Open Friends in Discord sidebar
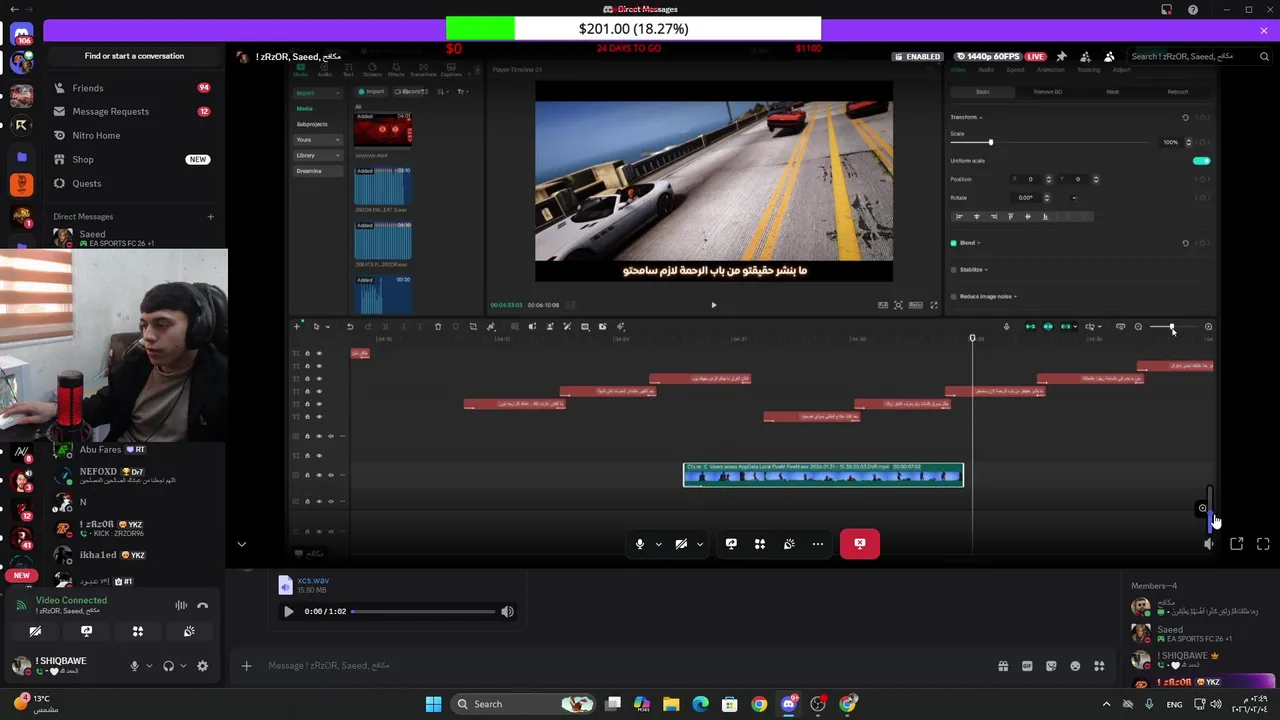Image resolution: width=1280 pixels, height=720 pixels. pyautogui.click(x=134, y=88)
